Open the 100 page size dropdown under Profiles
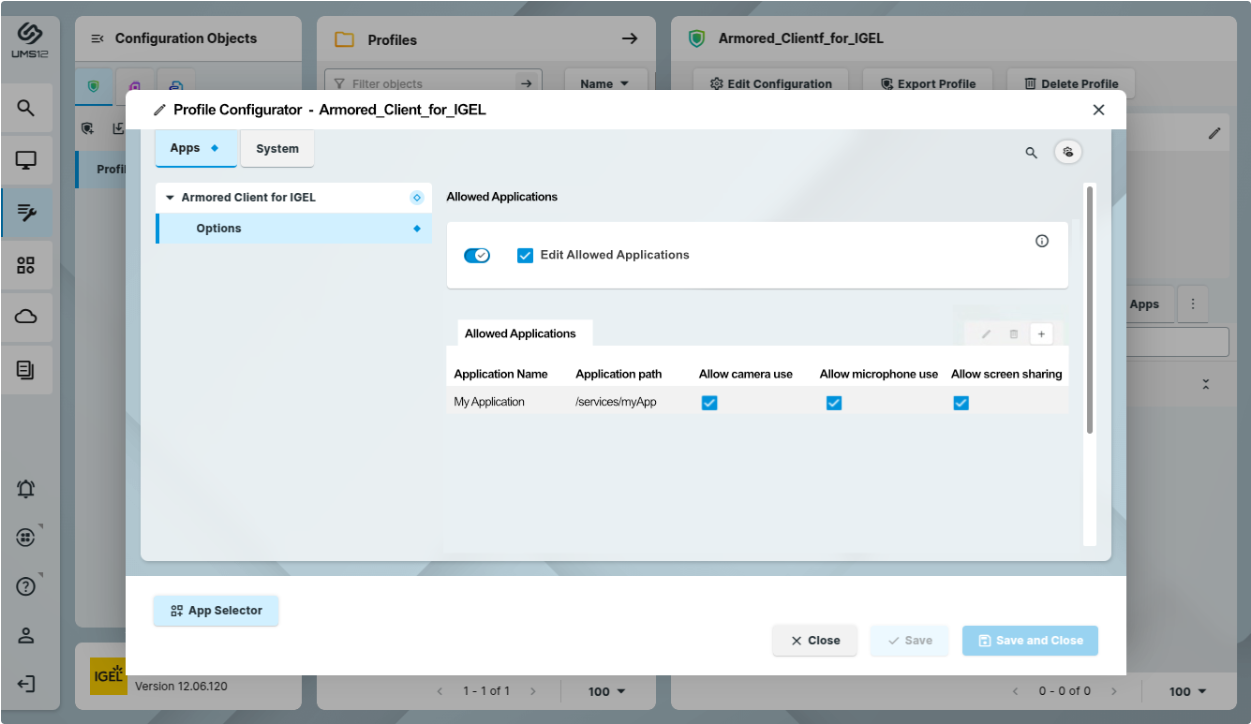The height and width of the screenshot is (724, 1251). coord(606,691)
